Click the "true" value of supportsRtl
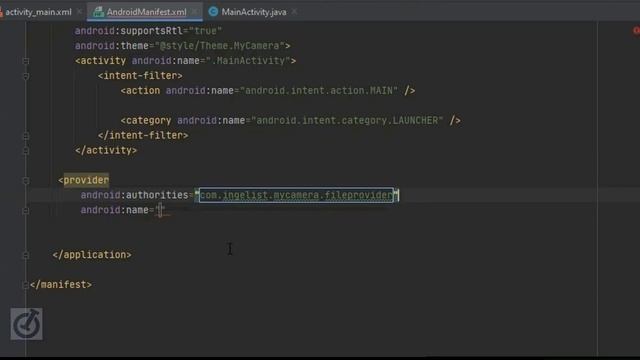This screenshot has height=360, width=640. [x=205, y=31]
